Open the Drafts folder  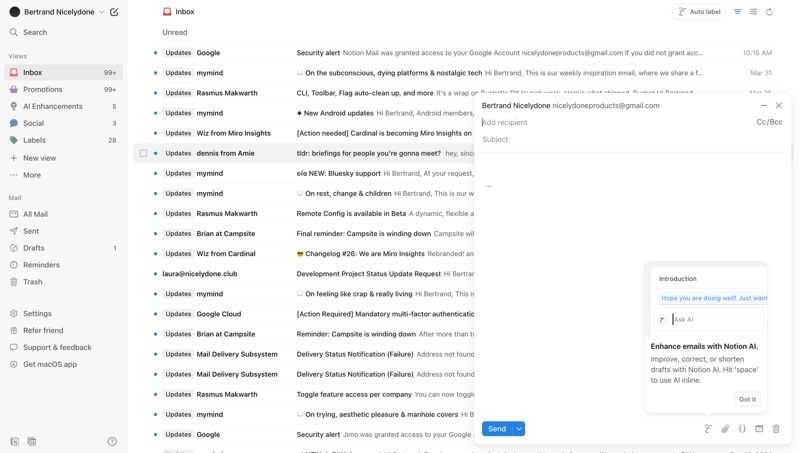tap(63, 248)
